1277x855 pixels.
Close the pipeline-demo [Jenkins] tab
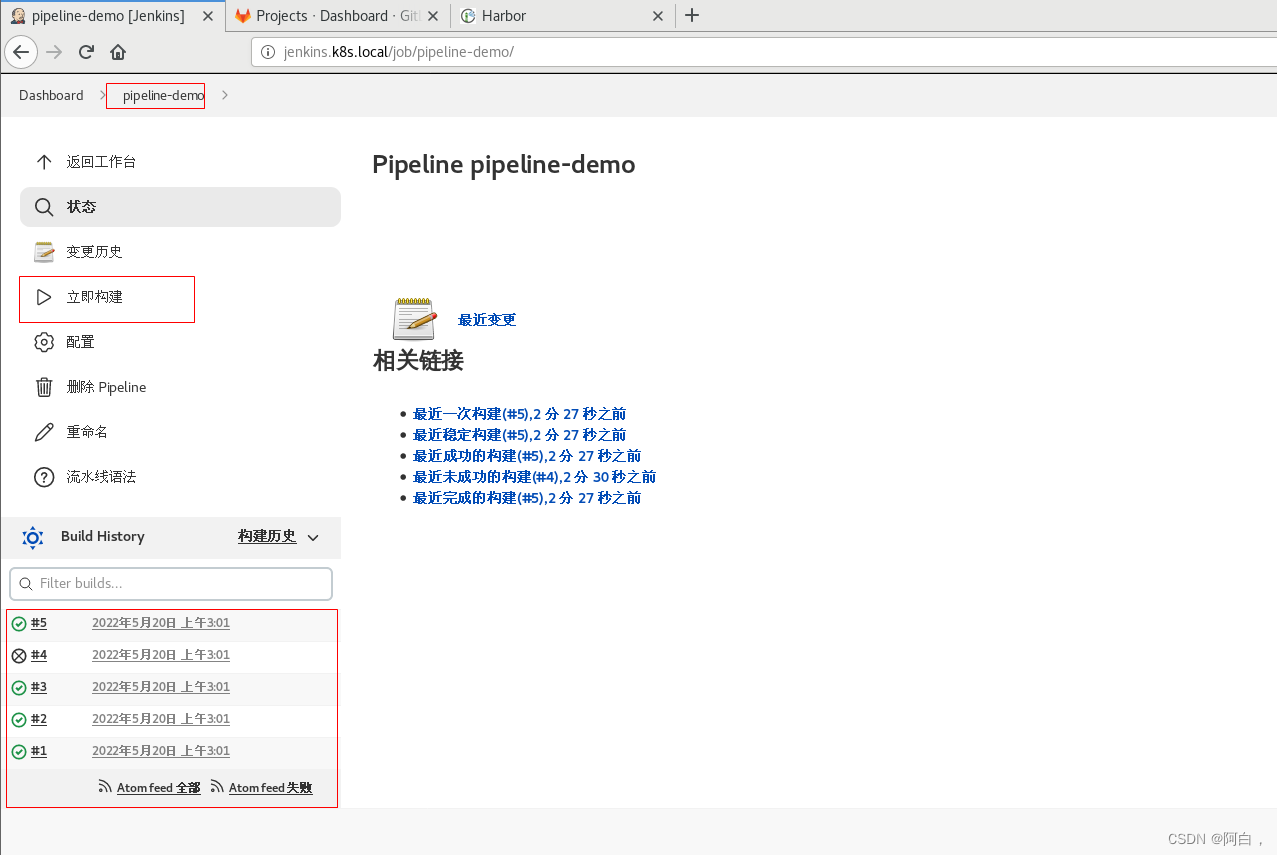(x=208, y=16)
